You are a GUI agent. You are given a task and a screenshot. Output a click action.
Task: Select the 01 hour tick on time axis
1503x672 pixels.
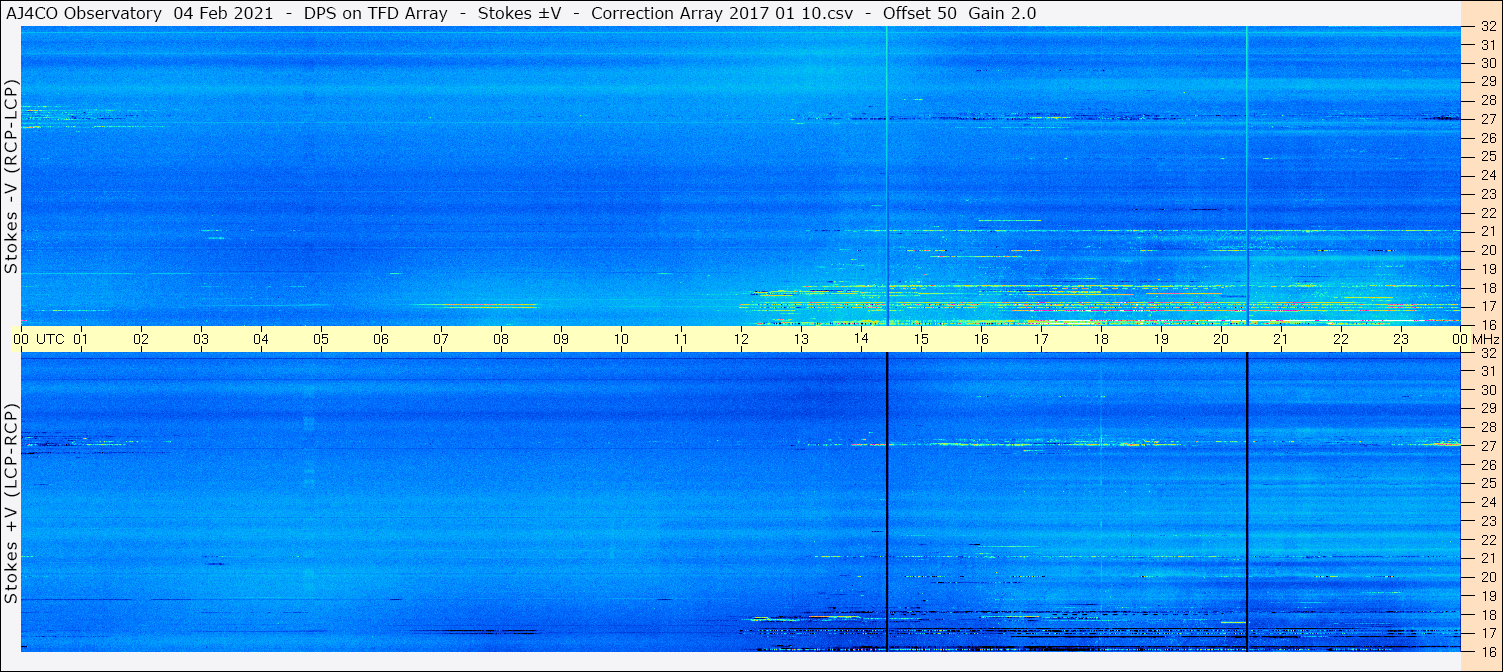[x=81, y=339]
